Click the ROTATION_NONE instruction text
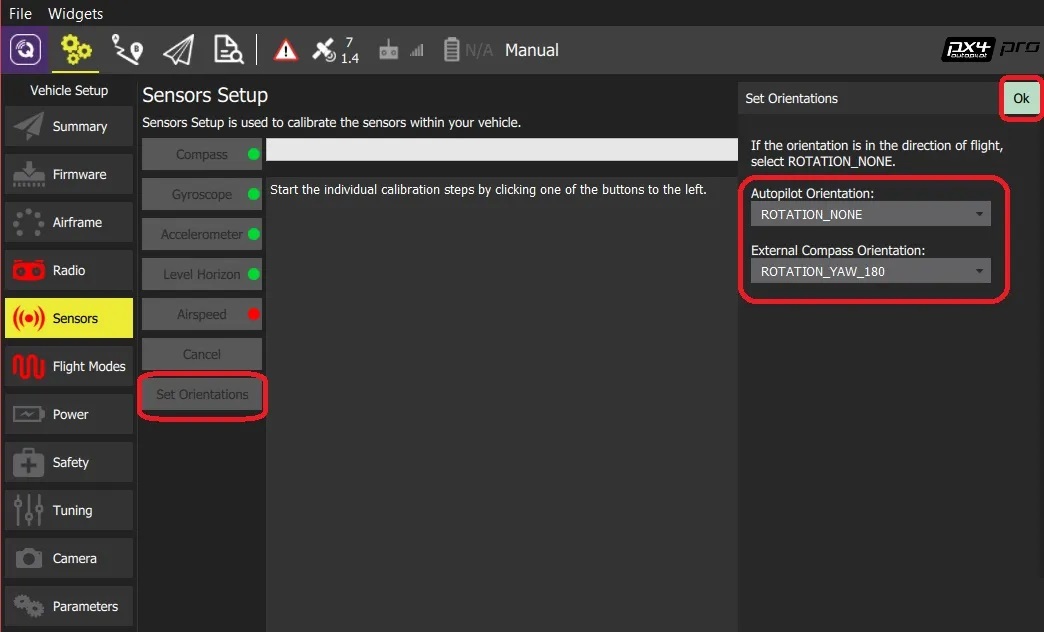The width and height of the screenshot is (1044, 632). 877,153
